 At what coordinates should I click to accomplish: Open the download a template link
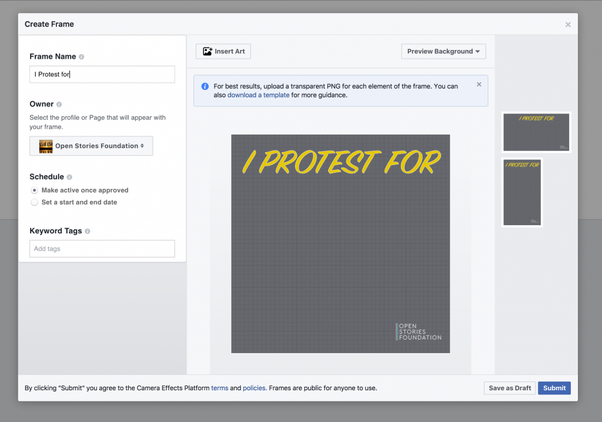pos(258,95)
